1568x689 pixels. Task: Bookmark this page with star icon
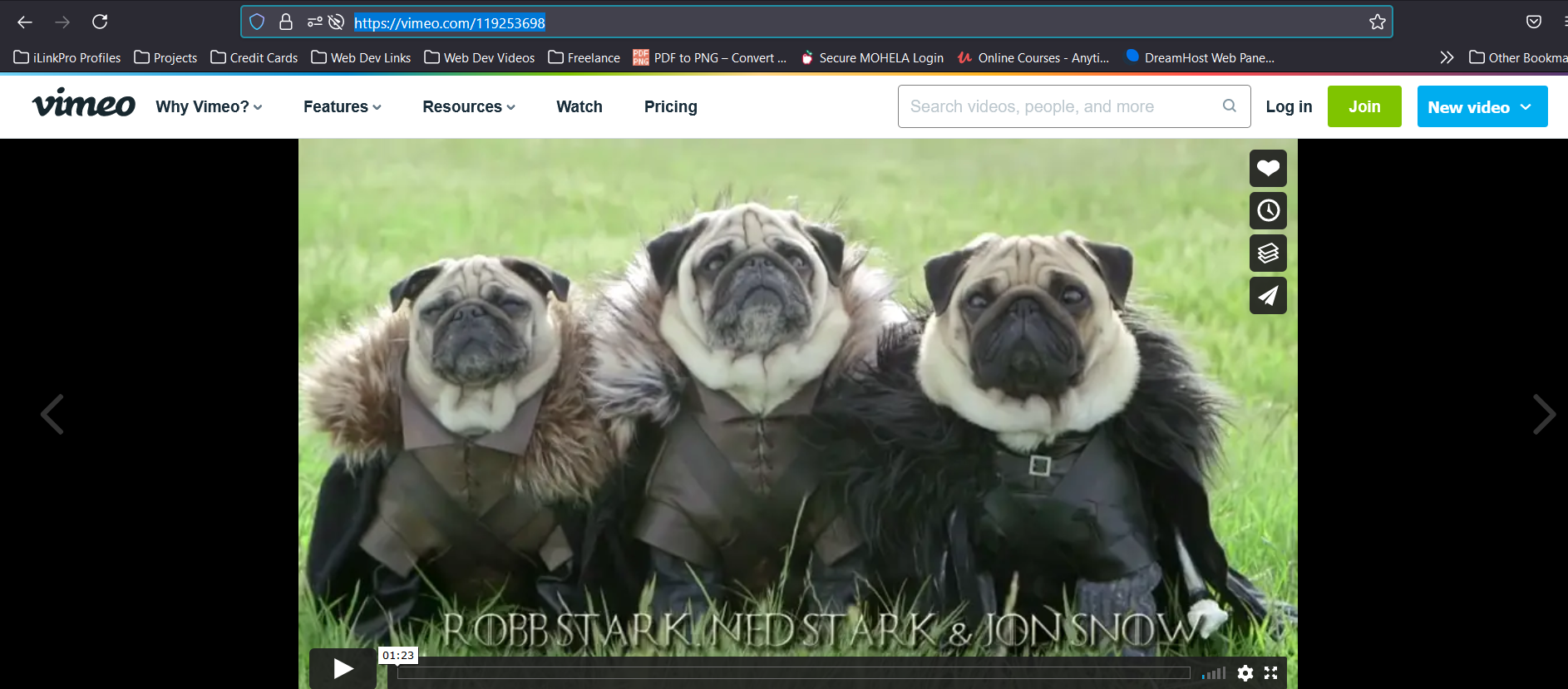(1378, 22)
